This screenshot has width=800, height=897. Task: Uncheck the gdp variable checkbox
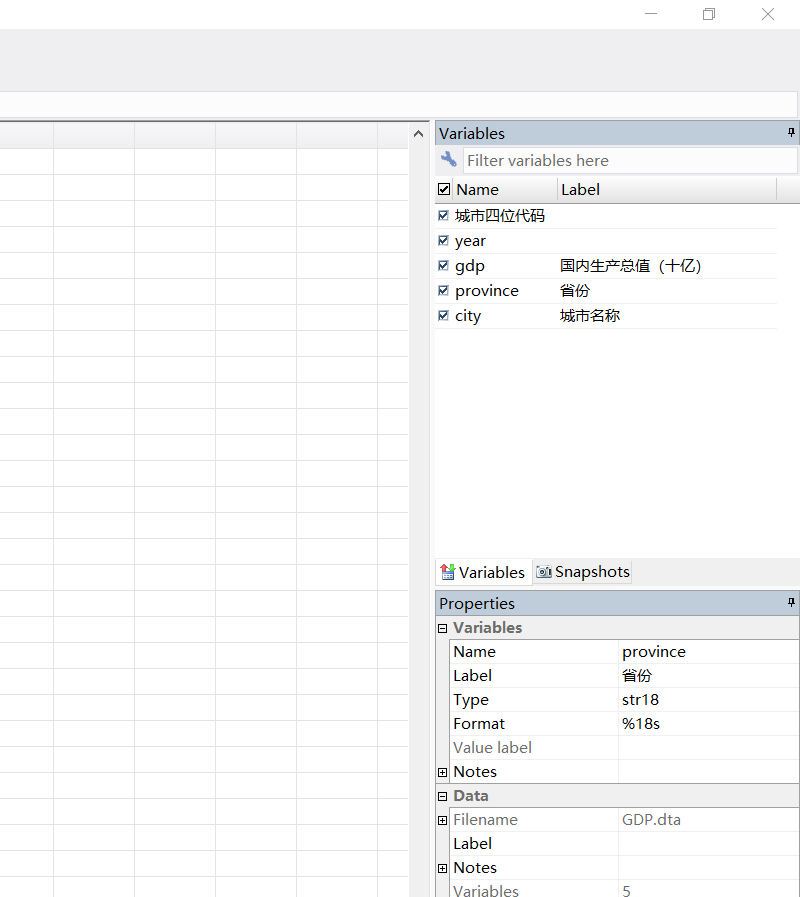click(443, 266)
